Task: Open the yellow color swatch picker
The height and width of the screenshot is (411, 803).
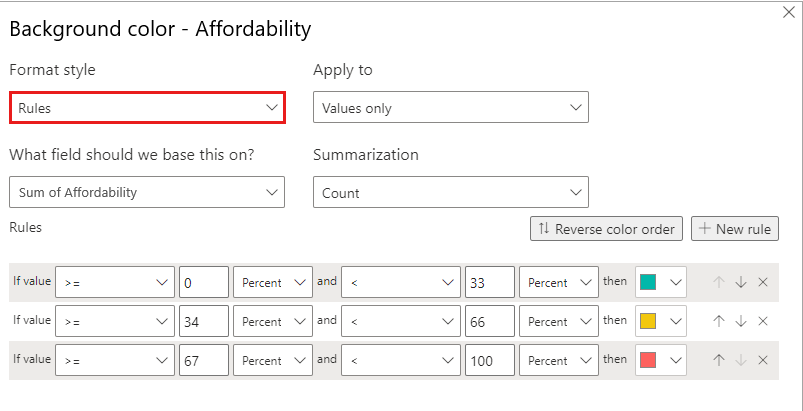Action: click(661, 321)
